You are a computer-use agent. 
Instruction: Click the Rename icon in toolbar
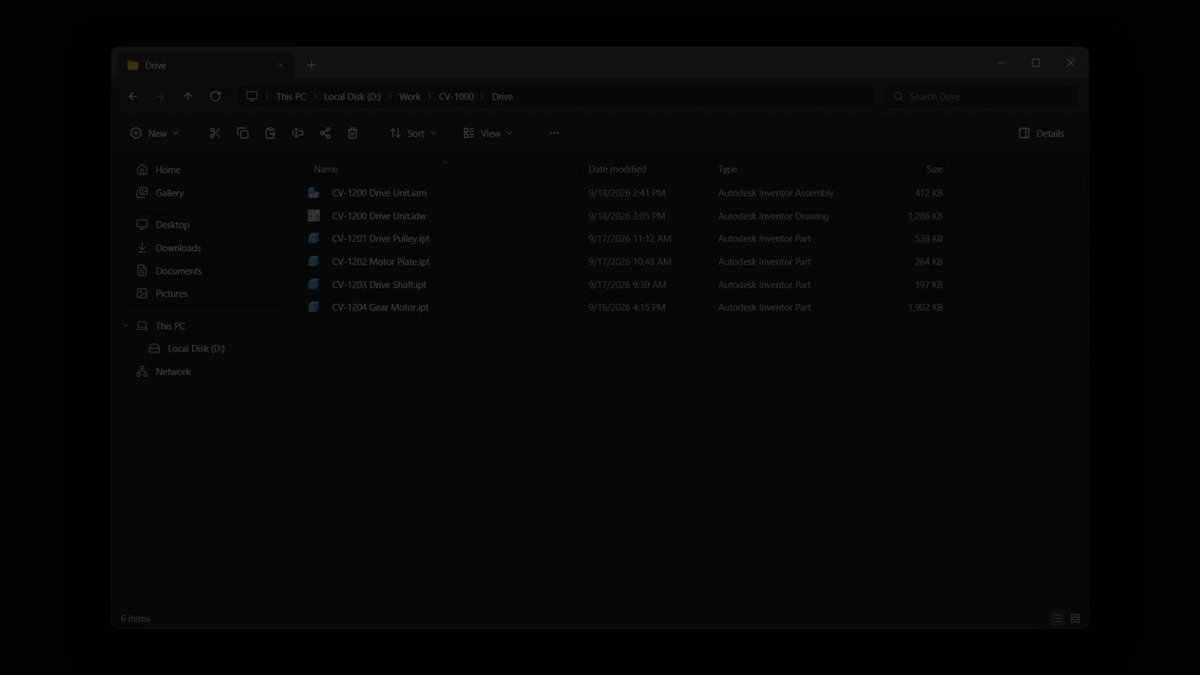click(297, 133)
